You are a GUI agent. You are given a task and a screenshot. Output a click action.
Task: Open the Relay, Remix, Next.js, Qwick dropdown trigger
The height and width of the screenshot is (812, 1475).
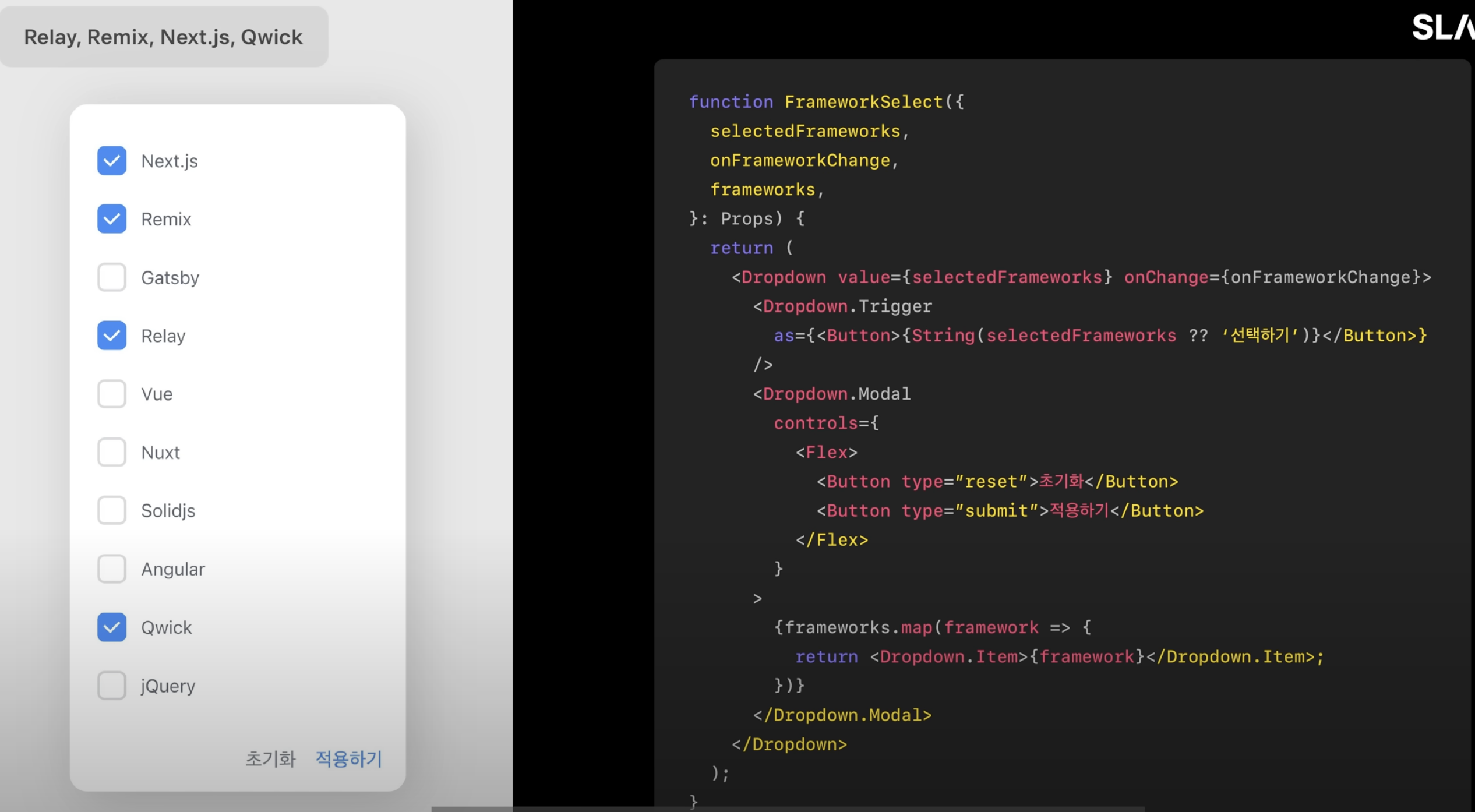[x=164, y=37]
